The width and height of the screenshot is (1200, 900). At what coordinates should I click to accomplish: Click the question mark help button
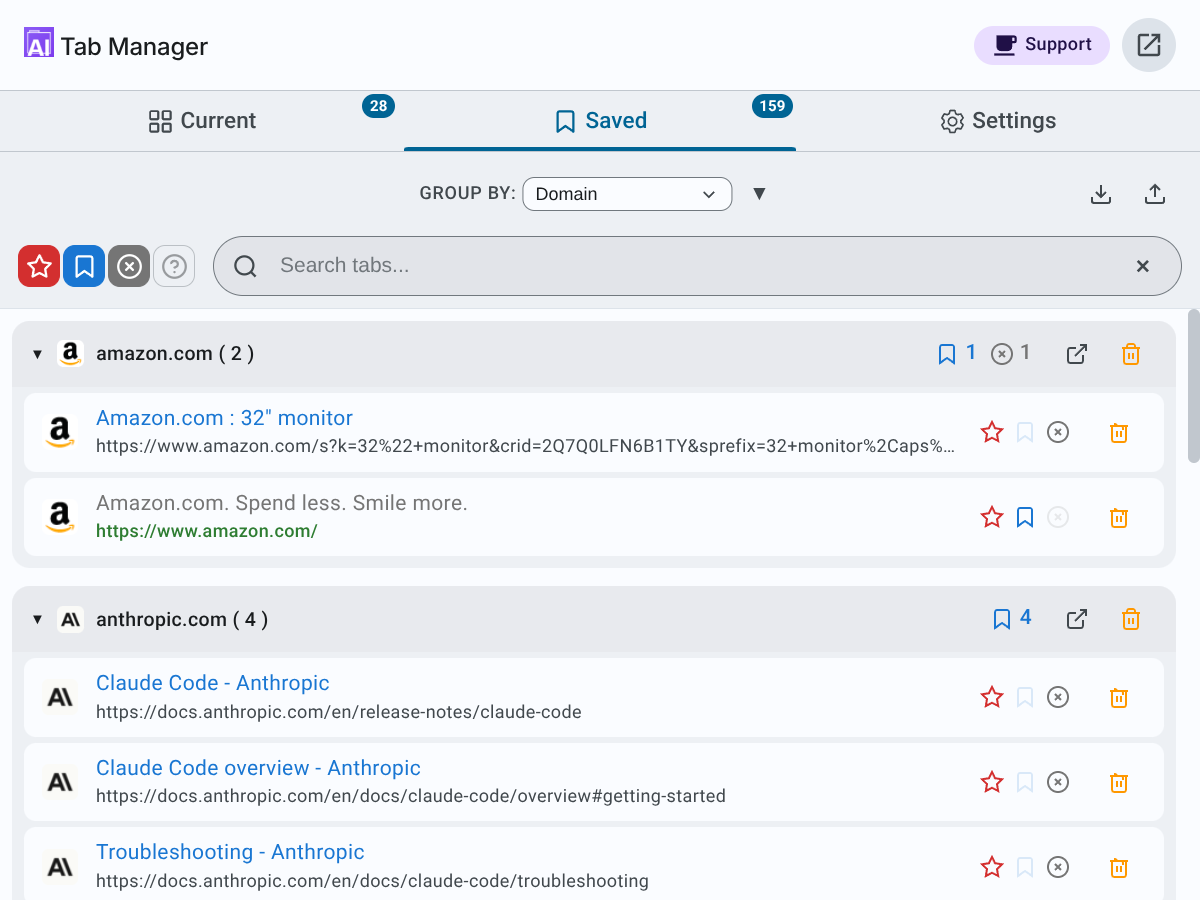point(174,266)
